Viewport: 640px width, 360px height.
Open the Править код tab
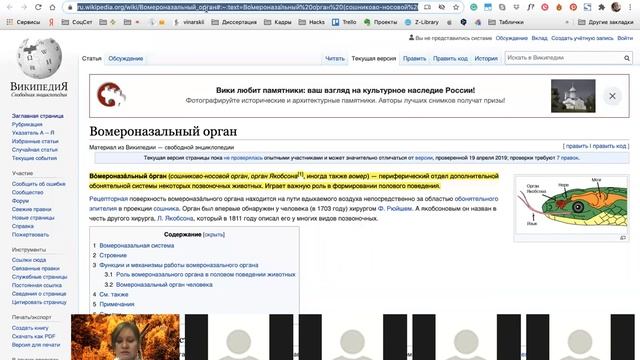(450, 58)
